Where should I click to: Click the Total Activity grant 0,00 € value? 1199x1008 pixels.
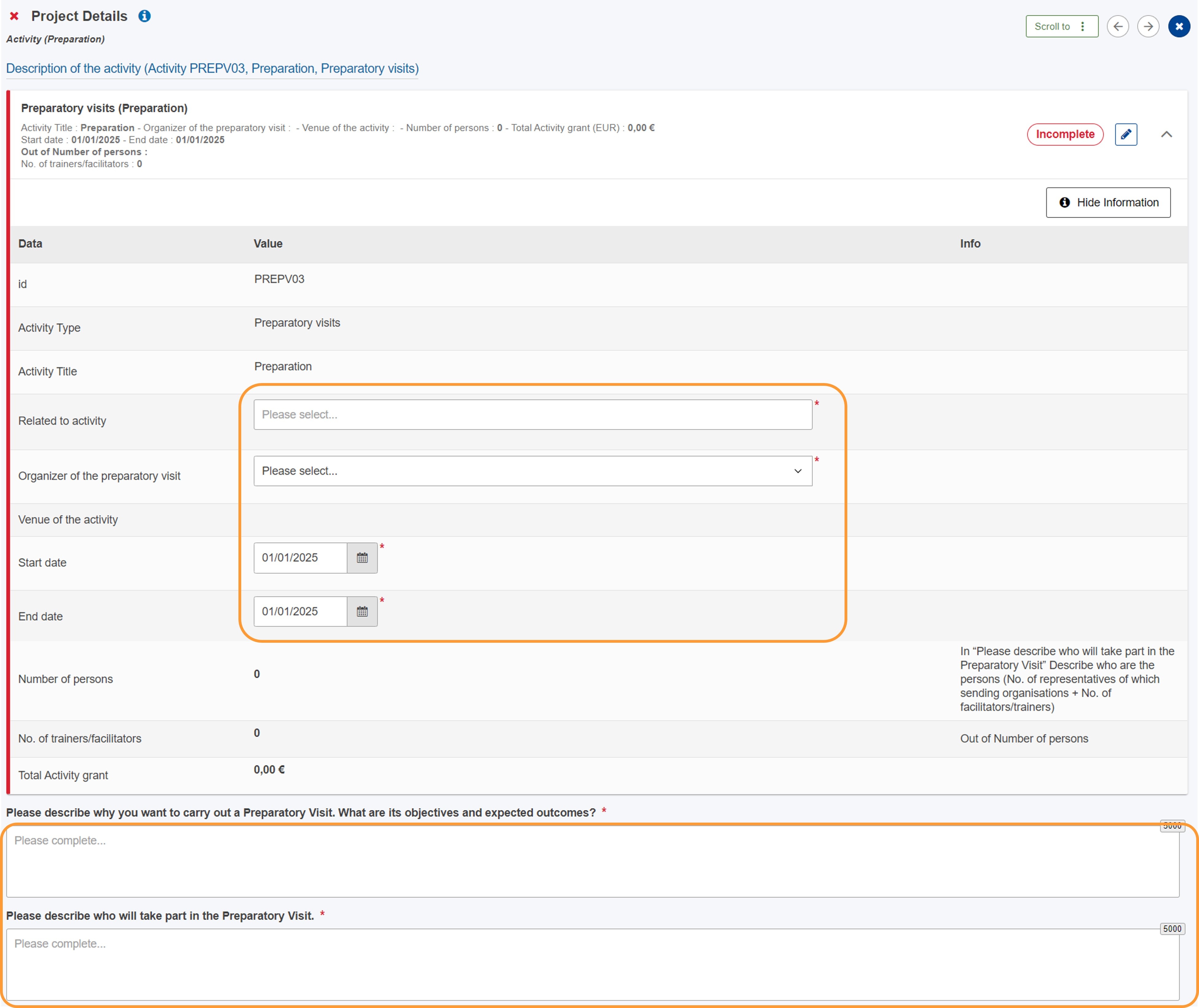coord(269,769)
